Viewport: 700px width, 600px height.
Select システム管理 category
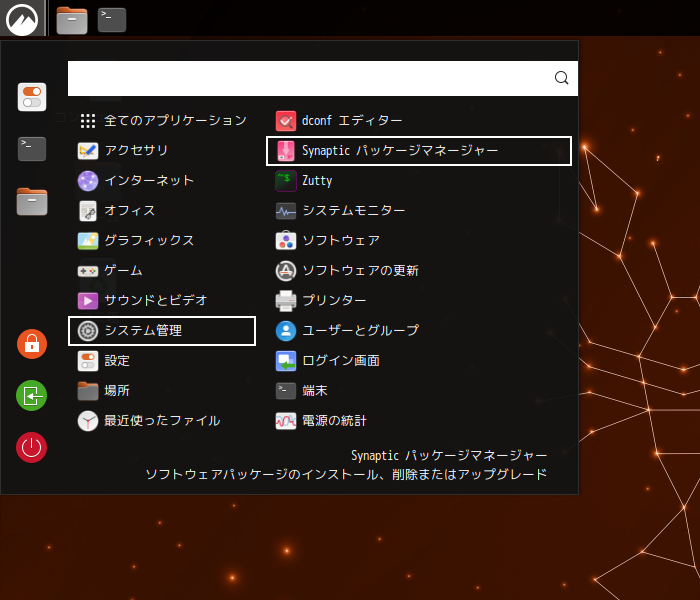coord(162,331)
